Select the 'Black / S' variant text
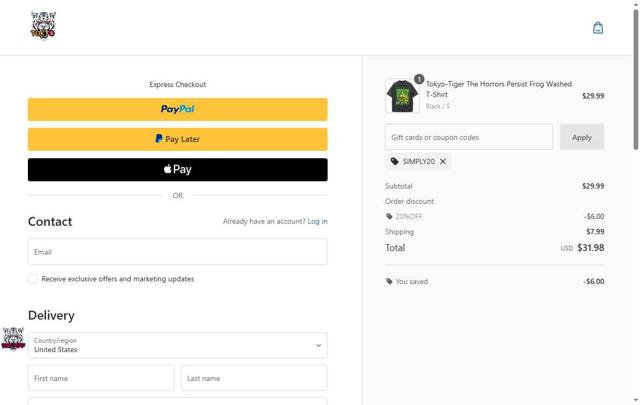The image size is (640, 405). 438,106
